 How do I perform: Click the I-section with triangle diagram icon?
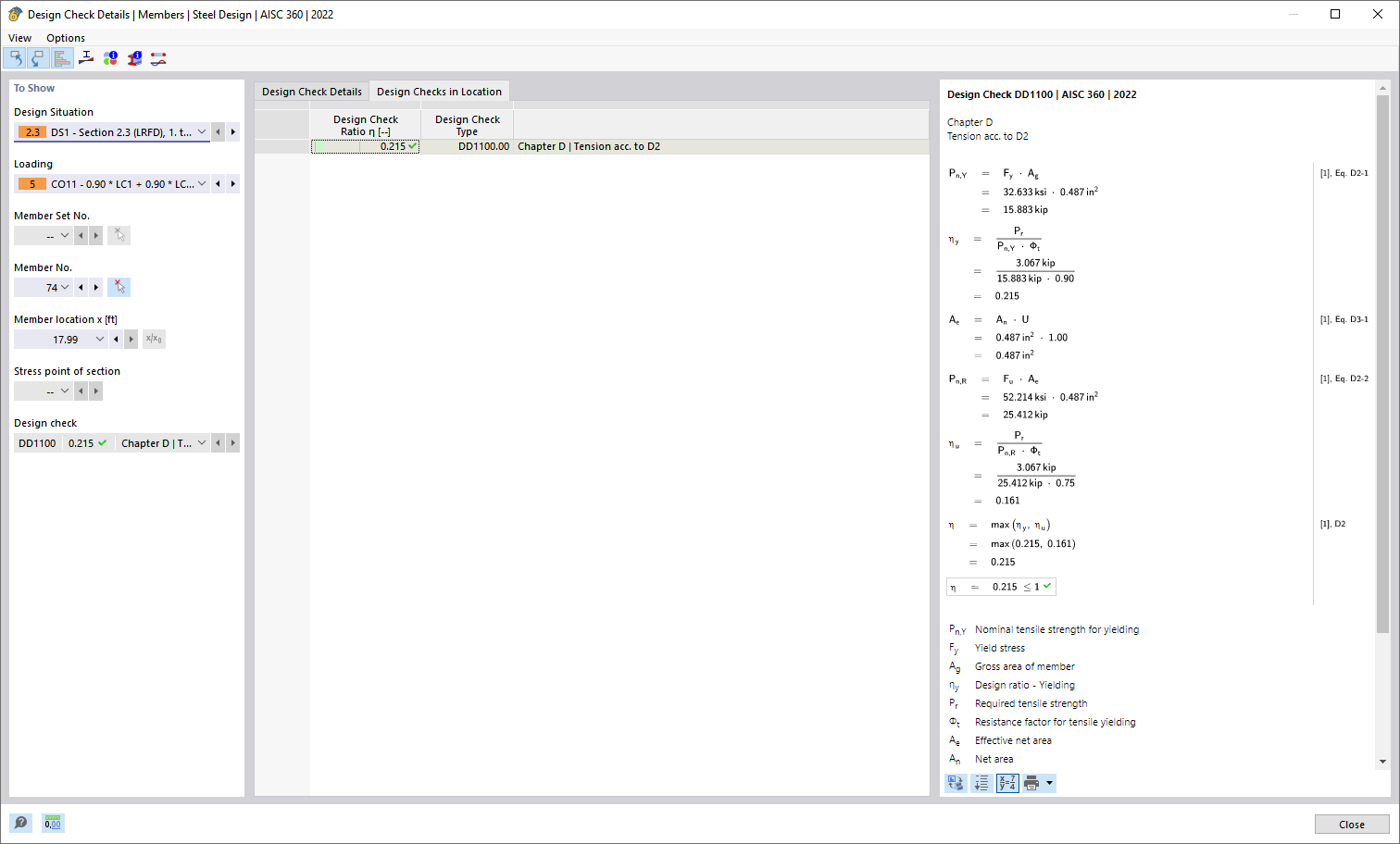pyautogui.click(x=86, y=58)
